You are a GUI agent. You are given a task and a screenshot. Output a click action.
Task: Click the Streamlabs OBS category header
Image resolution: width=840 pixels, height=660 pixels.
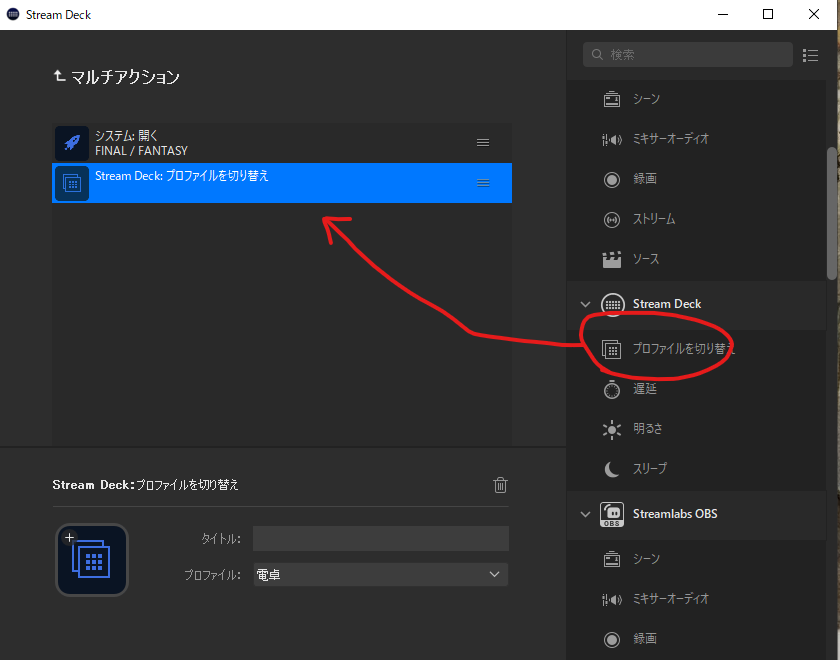696,514
